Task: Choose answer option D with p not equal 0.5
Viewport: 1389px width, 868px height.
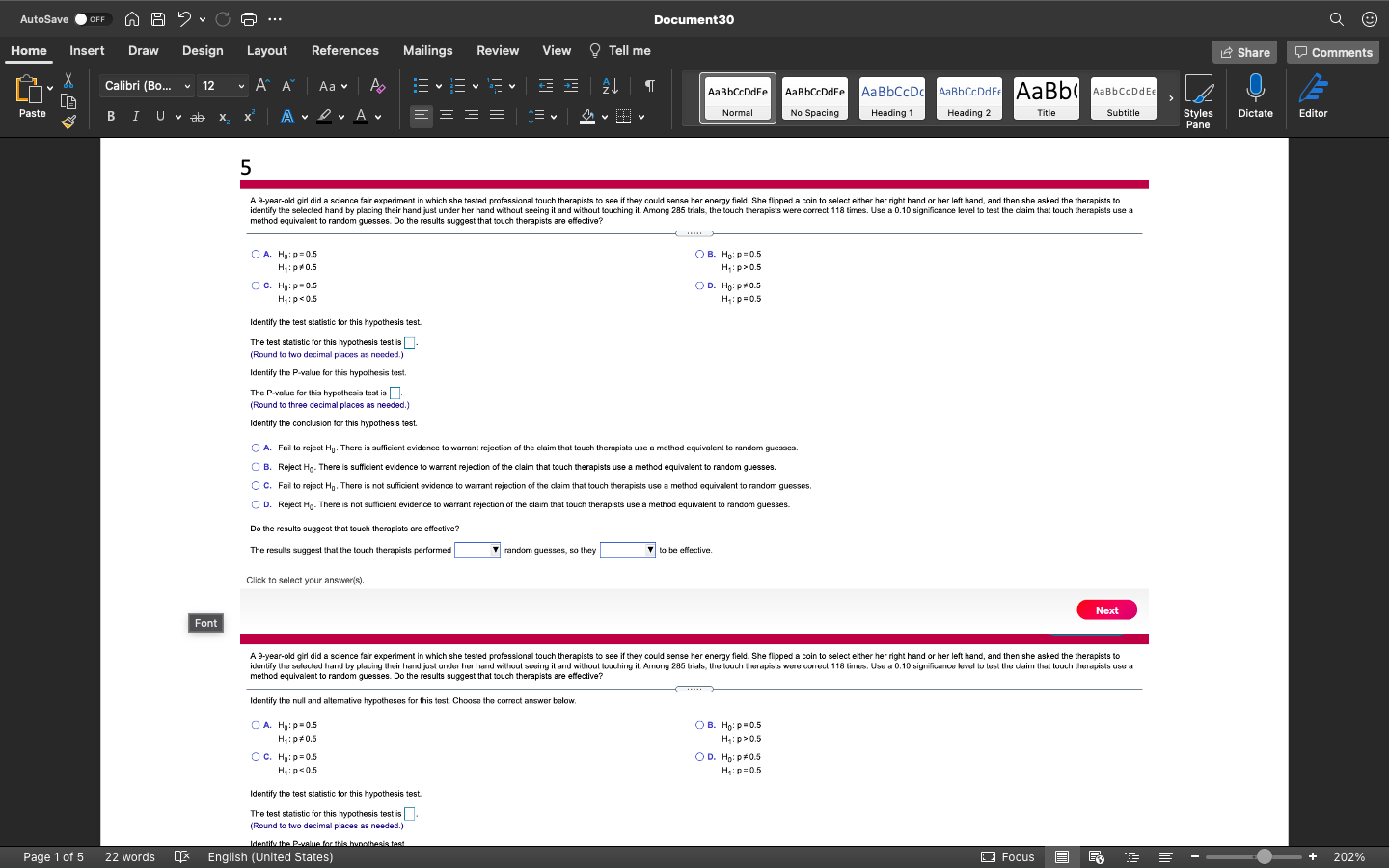Action: [x=697, y=285]
